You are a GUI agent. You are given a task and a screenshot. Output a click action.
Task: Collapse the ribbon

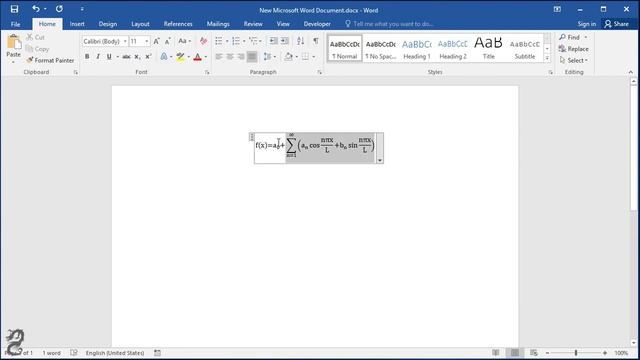tap(631, 72)
